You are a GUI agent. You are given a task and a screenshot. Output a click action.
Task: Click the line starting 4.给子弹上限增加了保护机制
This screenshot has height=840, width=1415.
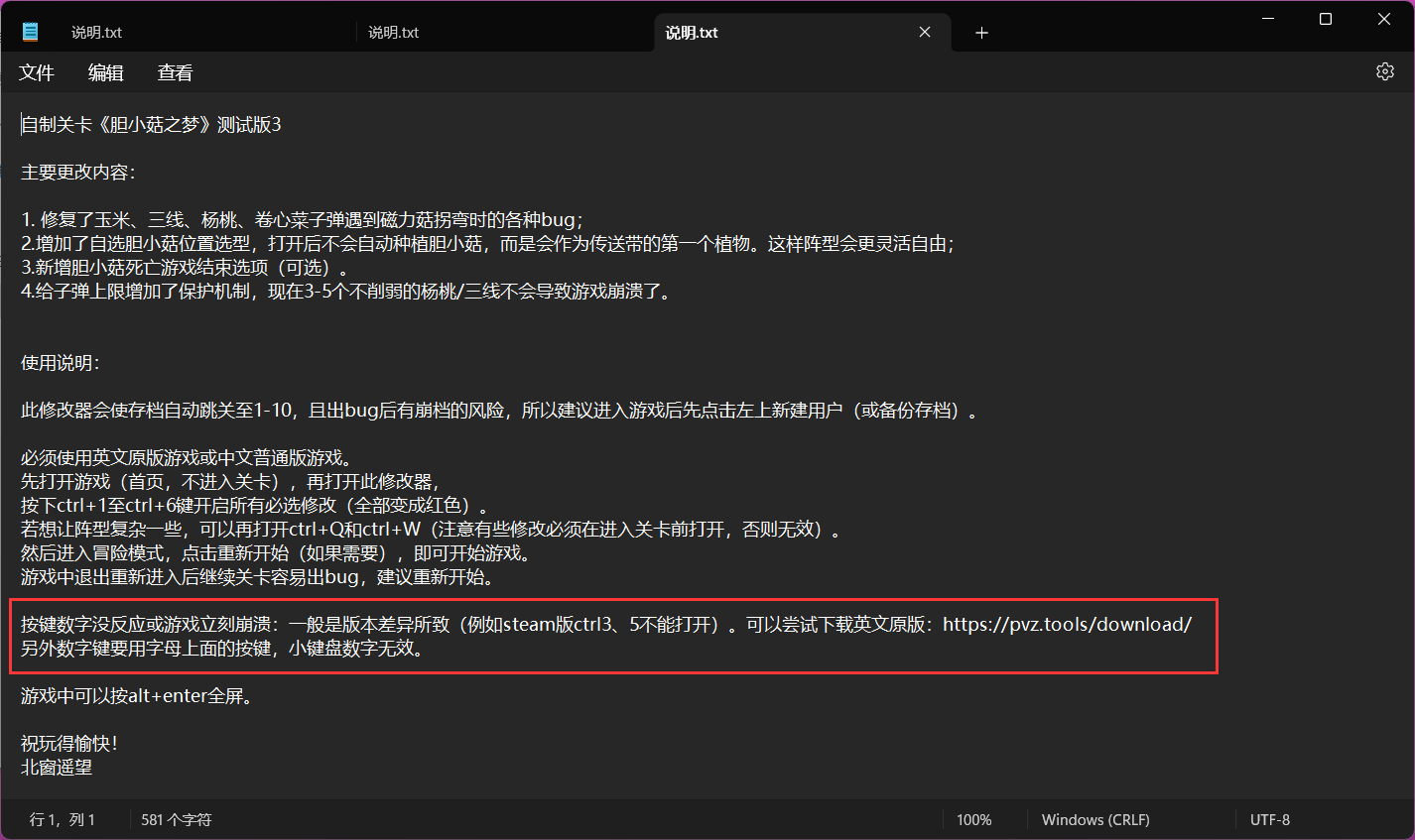tap(345, 292)
